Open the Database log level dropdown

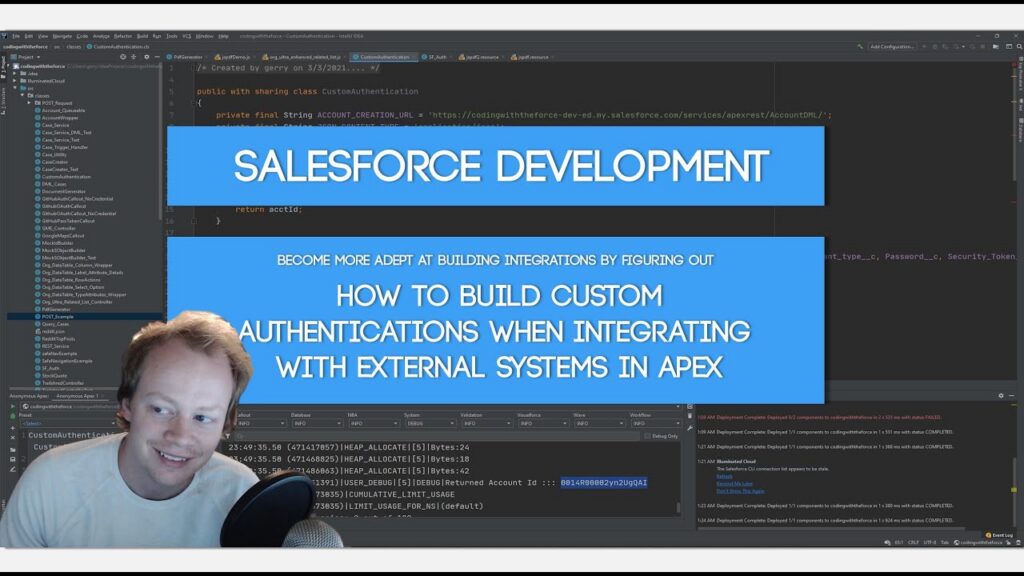click(x=317, y=423)
